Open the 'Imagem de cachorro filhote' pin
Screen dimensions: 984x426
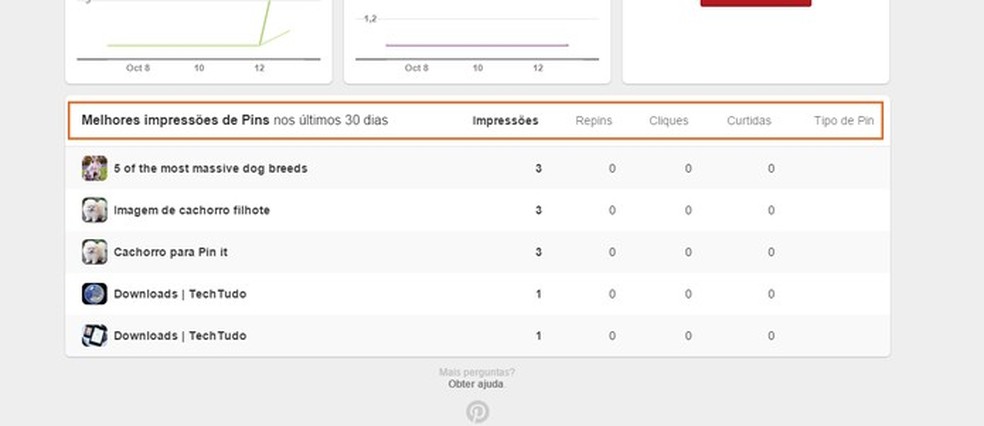click(191, 210)
